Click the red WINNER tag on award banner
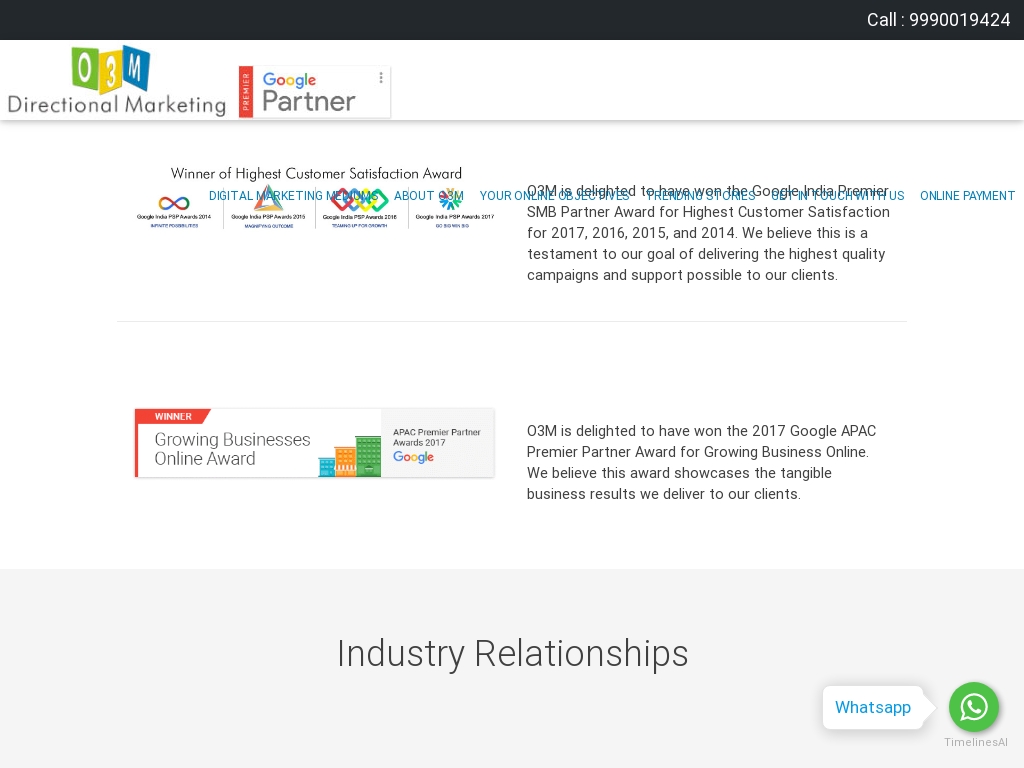The width and height of the screenshot is (1024, 768). (173, 416)
